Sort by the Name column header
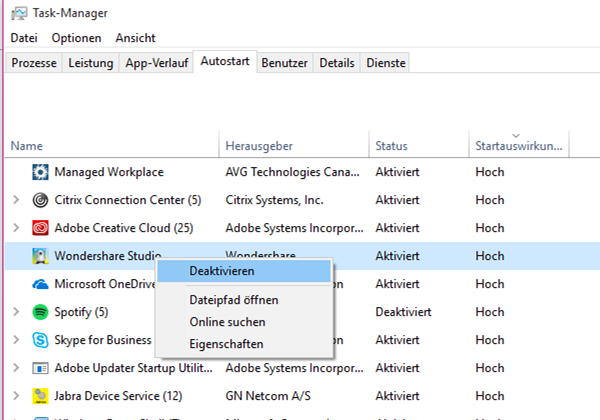Viewport: 600px width, 420px height. [112, 146]
